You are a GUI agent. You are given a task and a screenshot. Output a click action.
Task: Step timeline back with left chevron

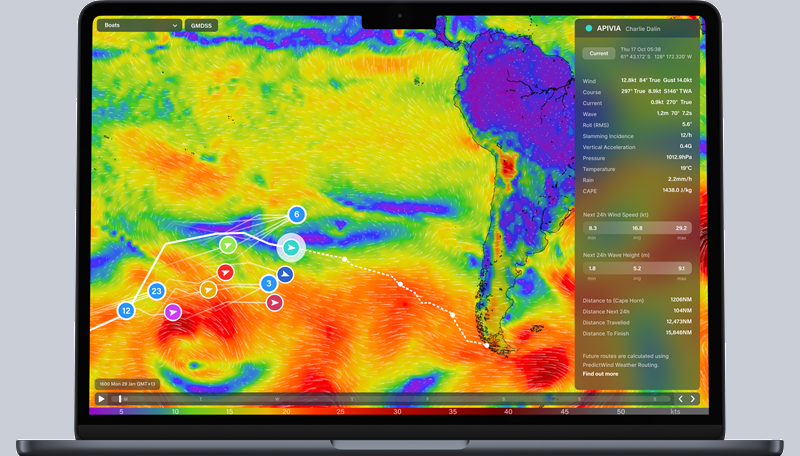pos(680,399)
